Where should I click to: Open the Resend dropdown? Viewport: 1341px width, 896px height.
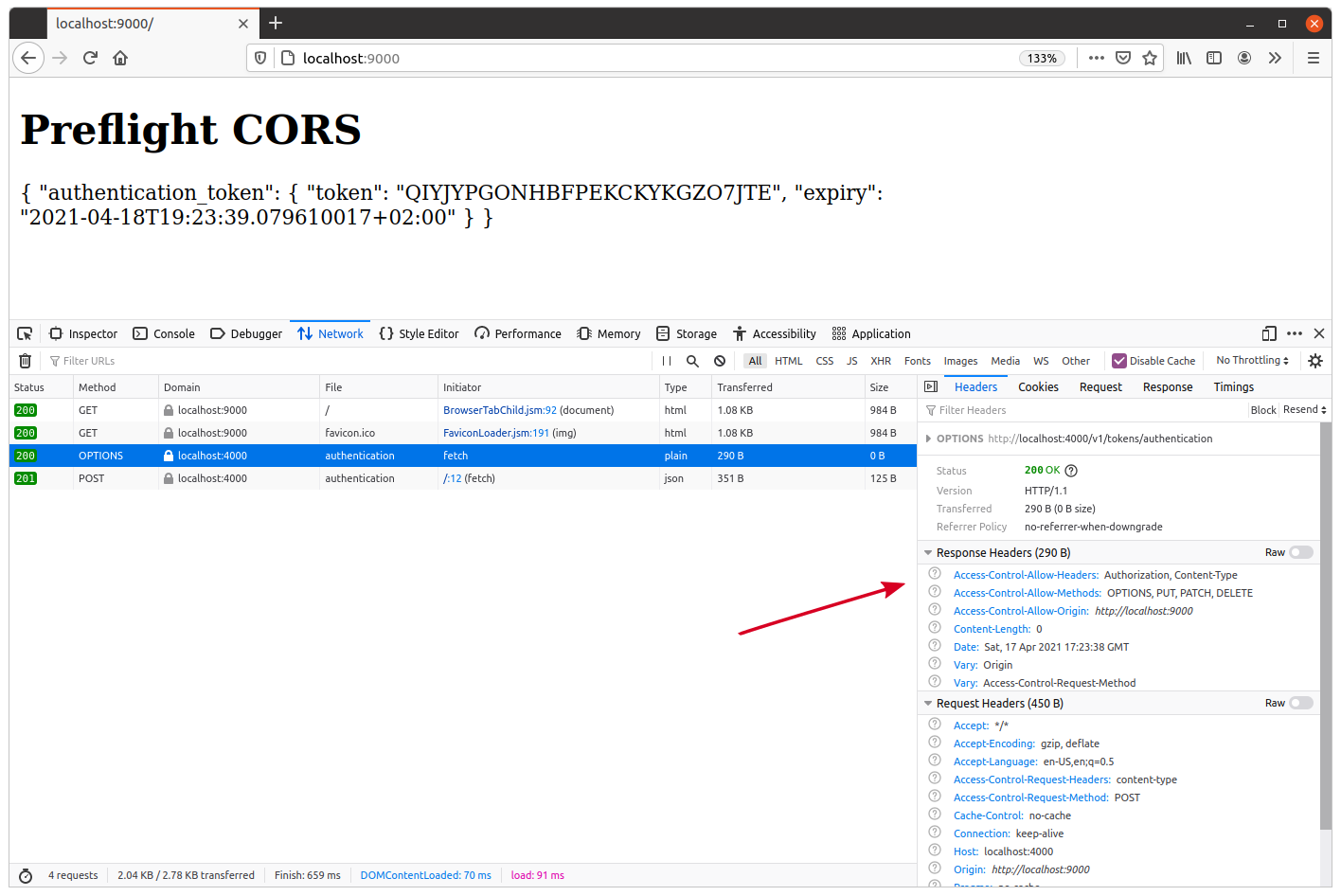(x=1304, y=410)
